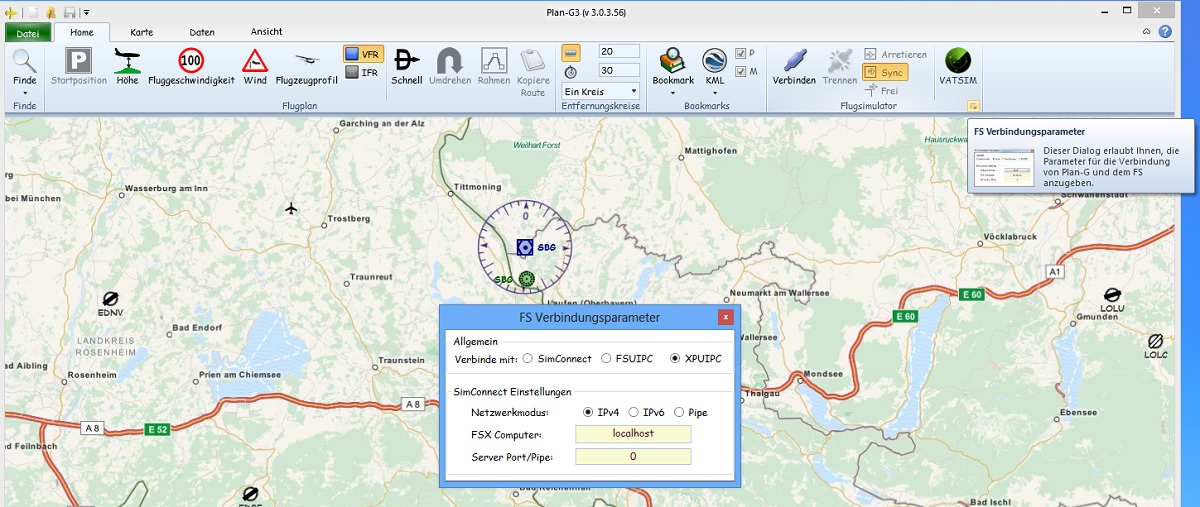The width and height of the screenshot is (1200, 507).
Task: Click the help question mark icon
Action: (x=1165, y=32)
